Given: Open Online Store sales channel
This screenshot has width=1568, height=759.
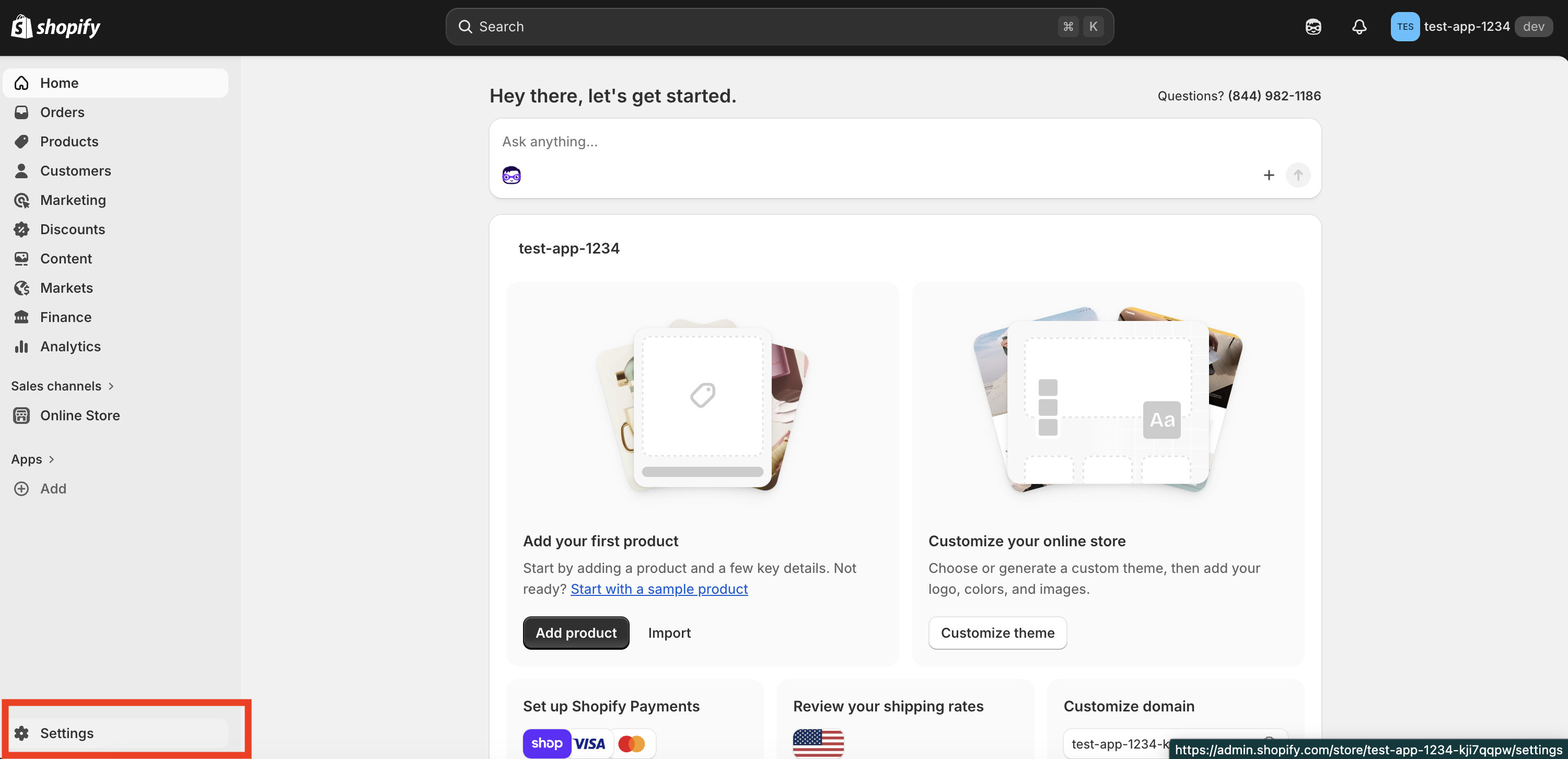Looking at the screenshot, I should (115, 416).
